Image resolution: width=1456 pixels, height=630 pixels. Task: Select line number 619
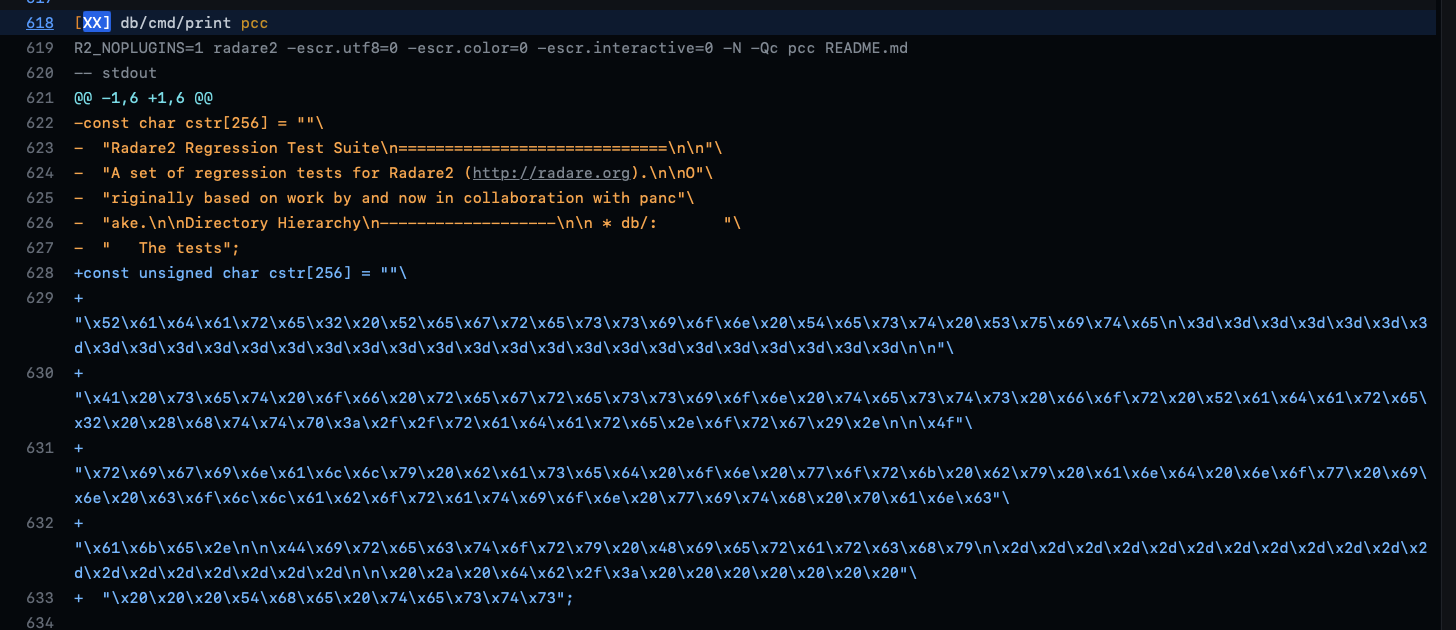(x=41, y=48)
